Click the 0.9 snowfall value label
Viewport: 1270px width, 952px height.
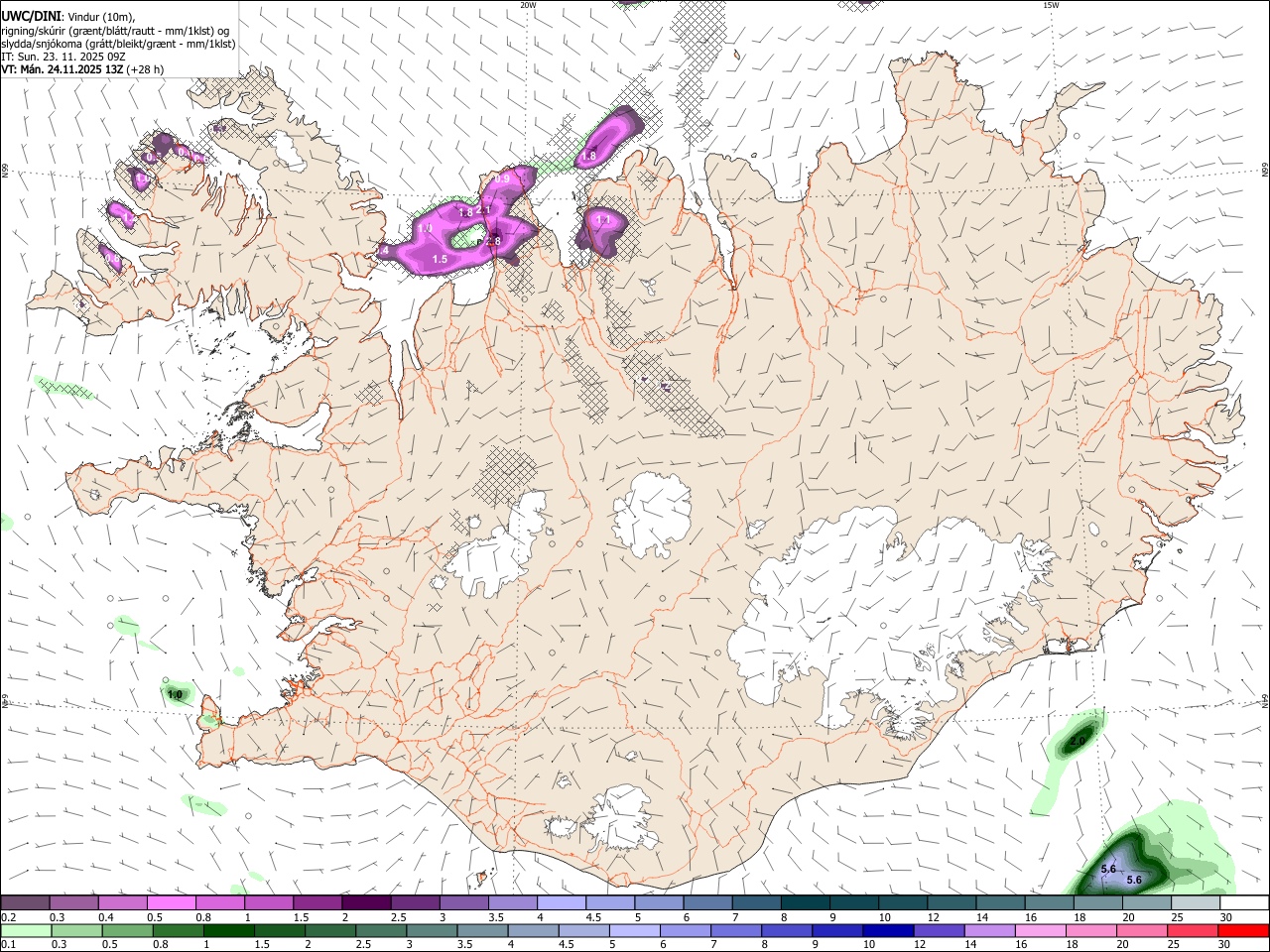[502, 178]
